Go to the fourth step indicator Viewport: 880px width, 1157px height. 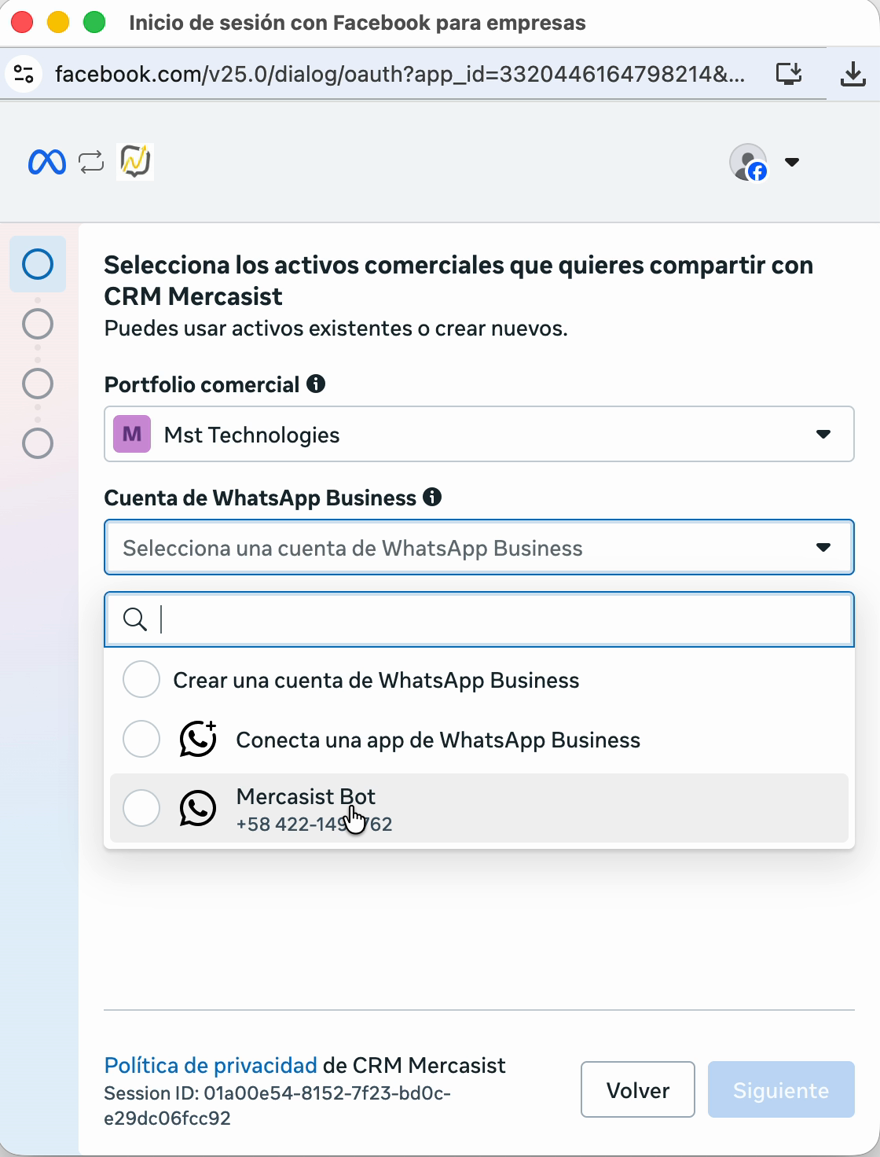(x=38, y=443)
